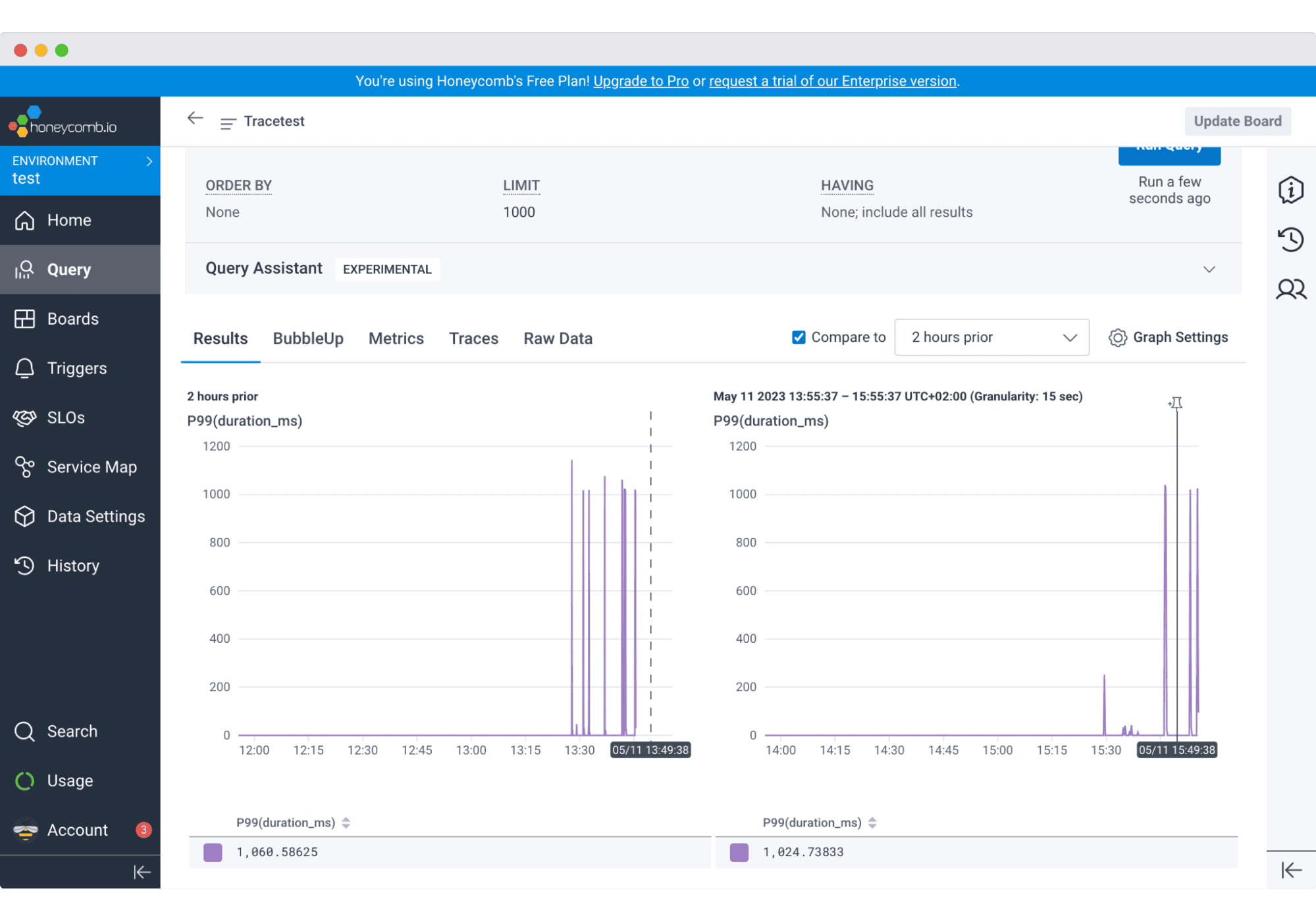The image size is (1316, 922).
Task: Open the Raw Data tab
Action: (x=558, y=338)
